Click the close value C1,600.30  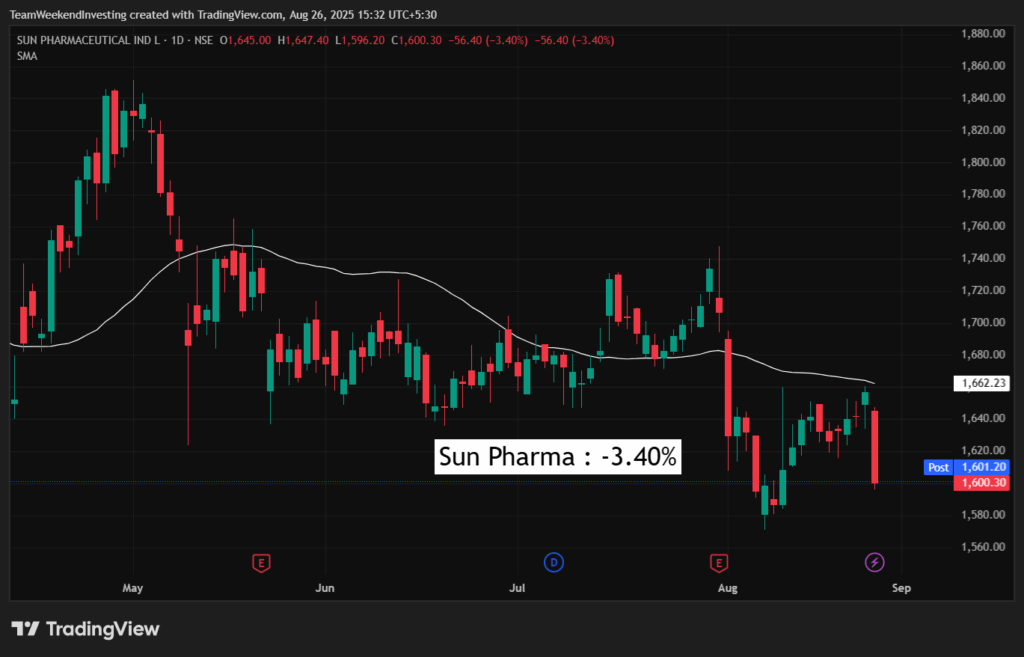pyautogui.click(x=416, y=40)
